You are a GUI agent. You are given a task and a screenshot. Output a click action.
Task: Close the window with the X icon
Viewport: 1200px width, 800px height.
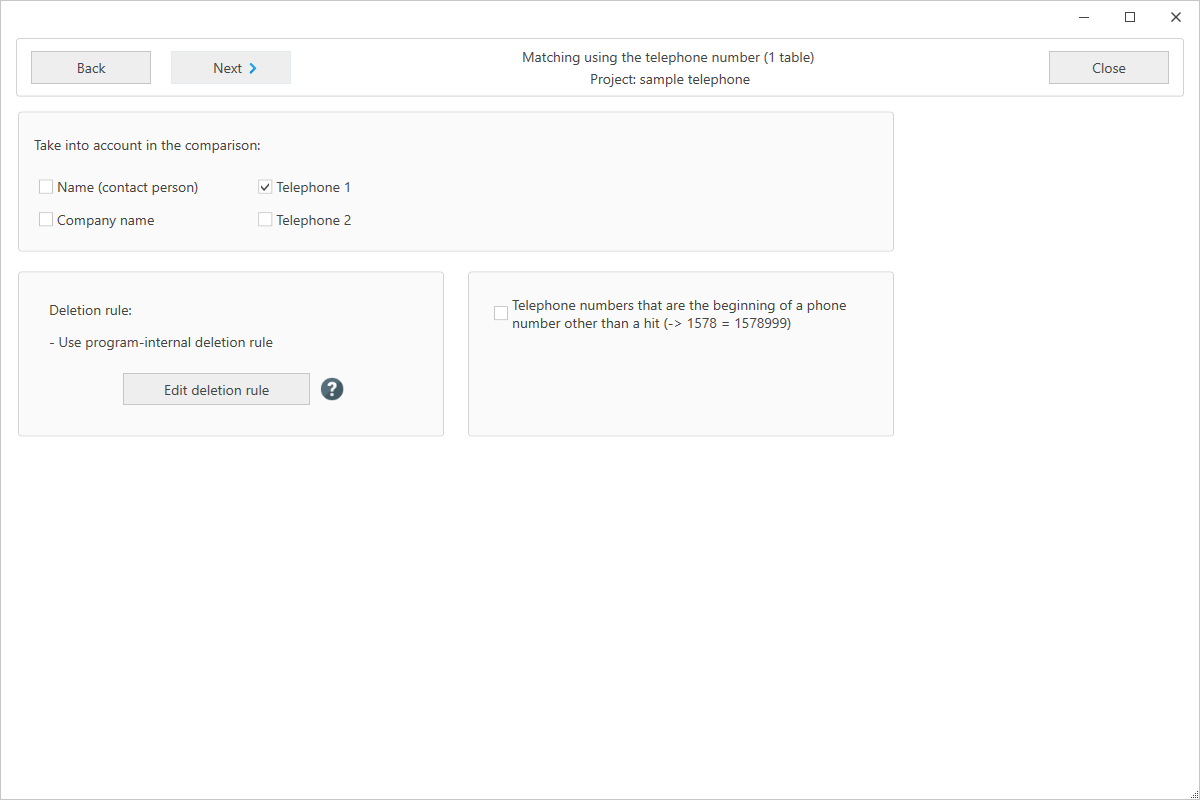pyautogui.click(x=1176, y=17)
